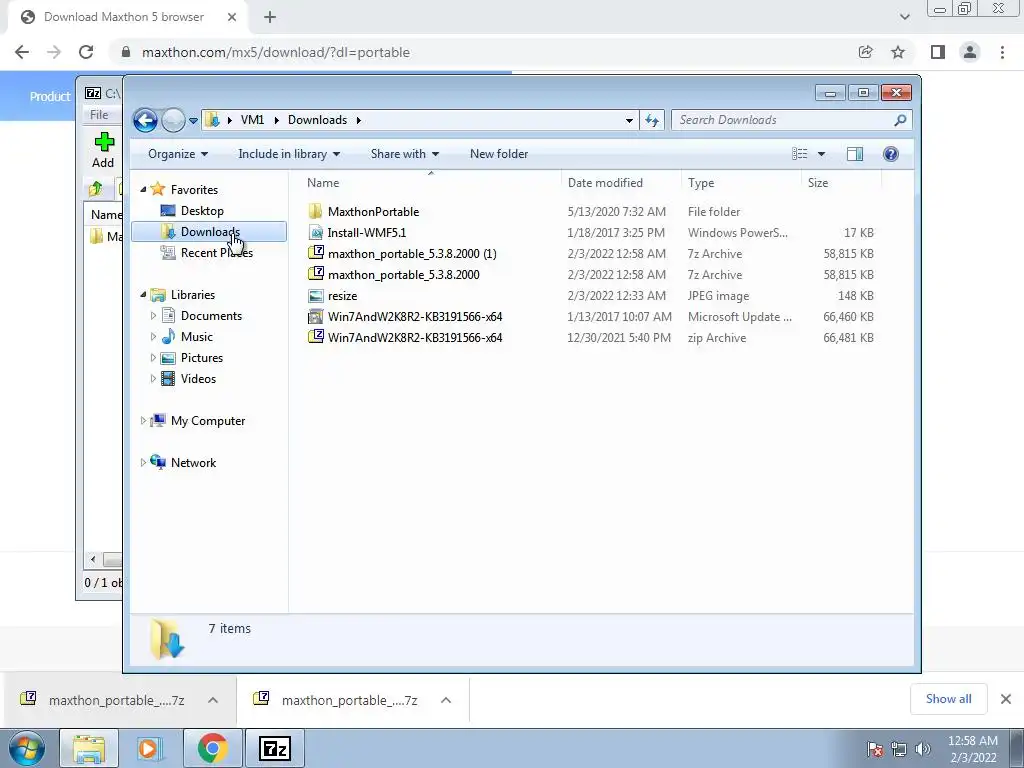Image resolution: width=1024 pixels, height=768 pixels.
Task: Open a new Chrome tab
Action: point(270,17)
